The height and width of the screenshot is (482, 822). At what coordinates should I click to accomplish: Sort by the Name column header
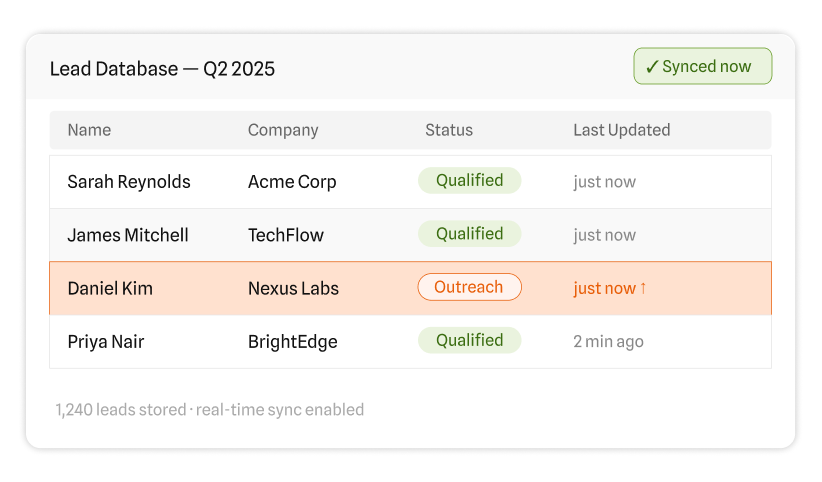89,130
